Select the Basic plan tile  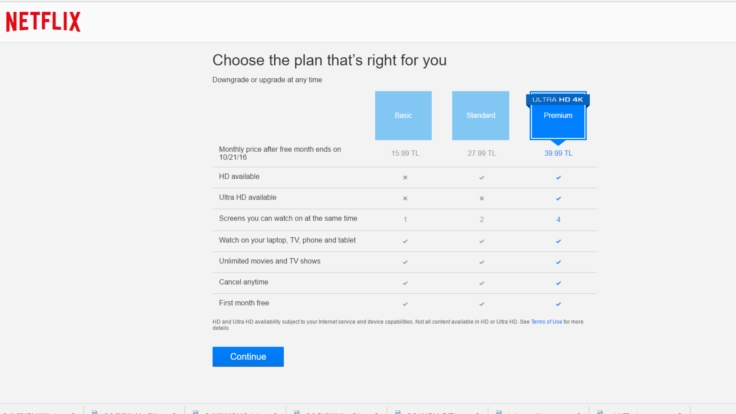[x=403, y=115]
